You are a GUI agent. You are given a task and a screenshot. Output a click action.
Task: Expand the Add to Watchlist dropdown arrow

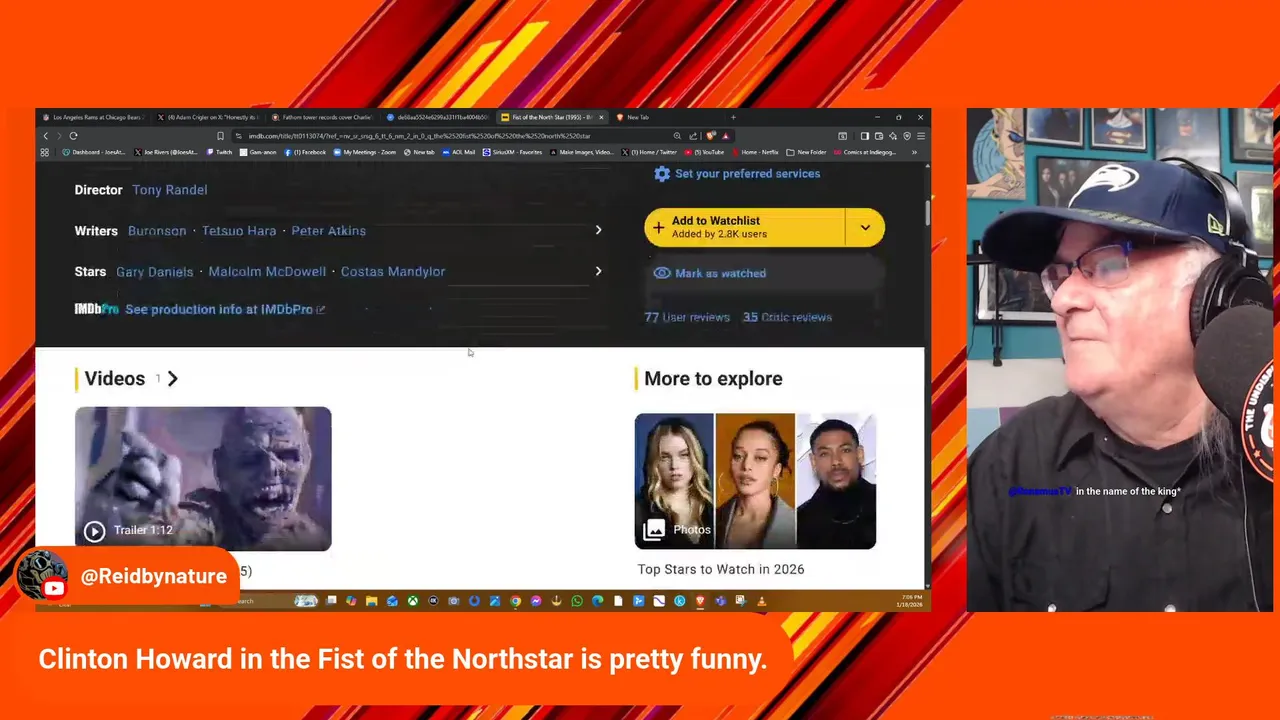pyautogui.click(x=865, y=228)
